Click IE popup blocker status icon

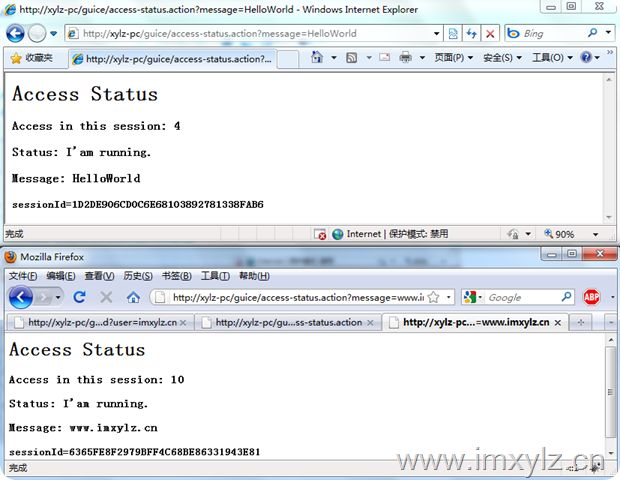click(320, 234)
